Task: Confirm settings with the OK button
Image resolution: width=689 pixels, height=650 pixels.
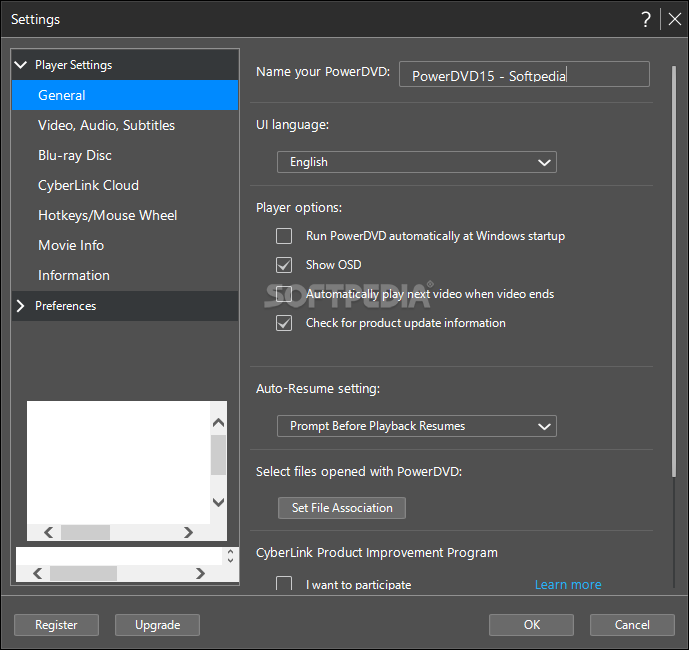Action: click(x=531, y=625)
